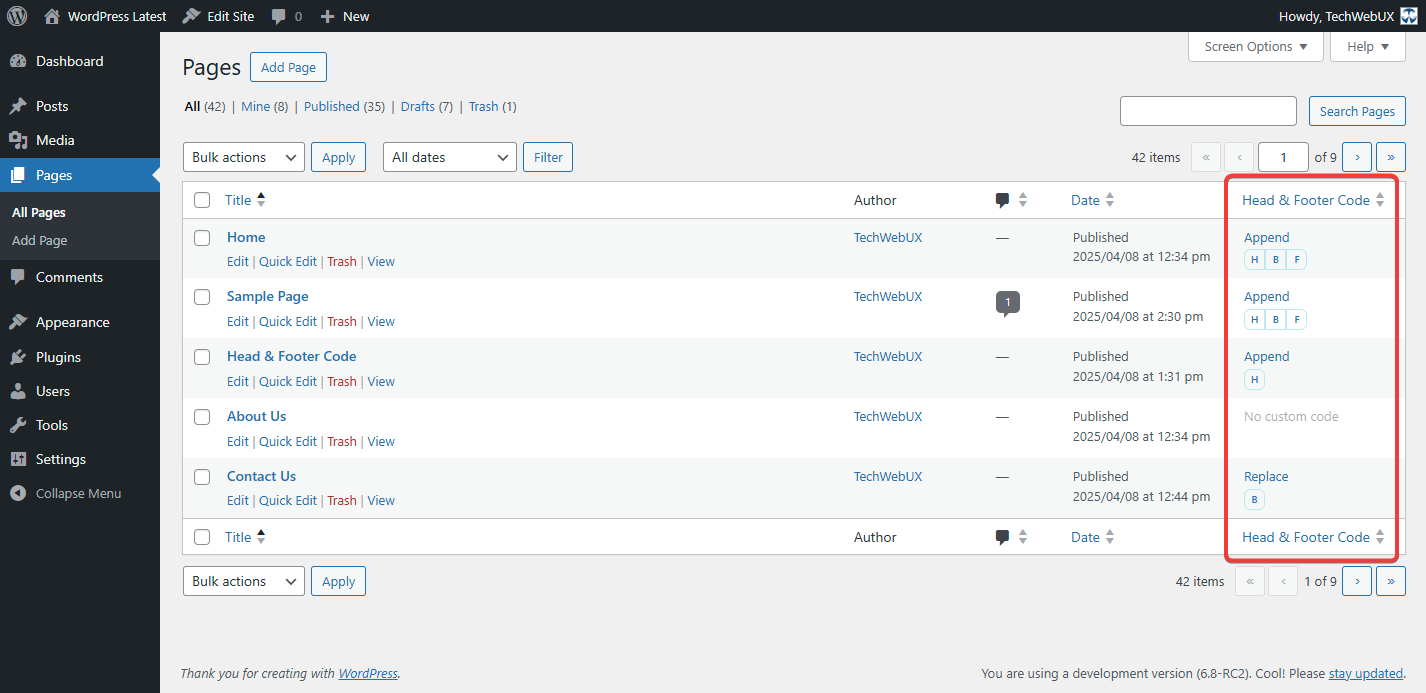
Task: Filter pages by Mine
Action: point(256,106)
